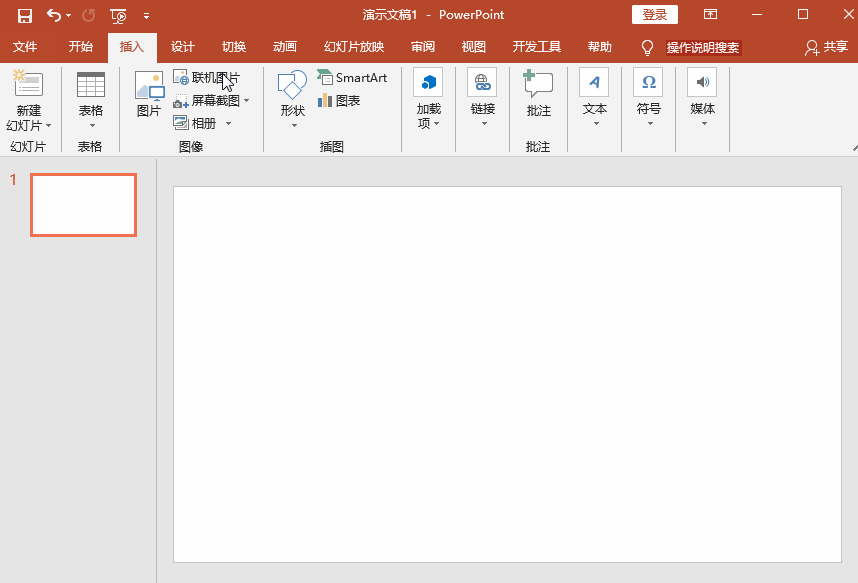Click the 图表 (Chart) icon
Screen dimensions: 858x583
pyautogui.click(x=339, y=101)
